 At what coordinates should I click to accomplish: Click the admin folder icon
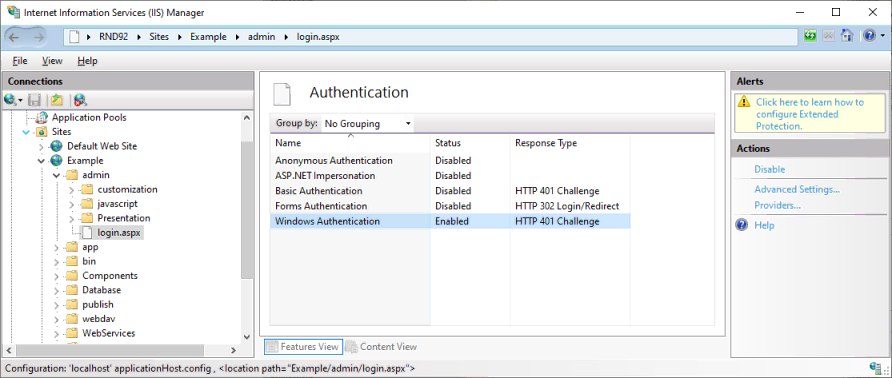[x=71, y=175]
